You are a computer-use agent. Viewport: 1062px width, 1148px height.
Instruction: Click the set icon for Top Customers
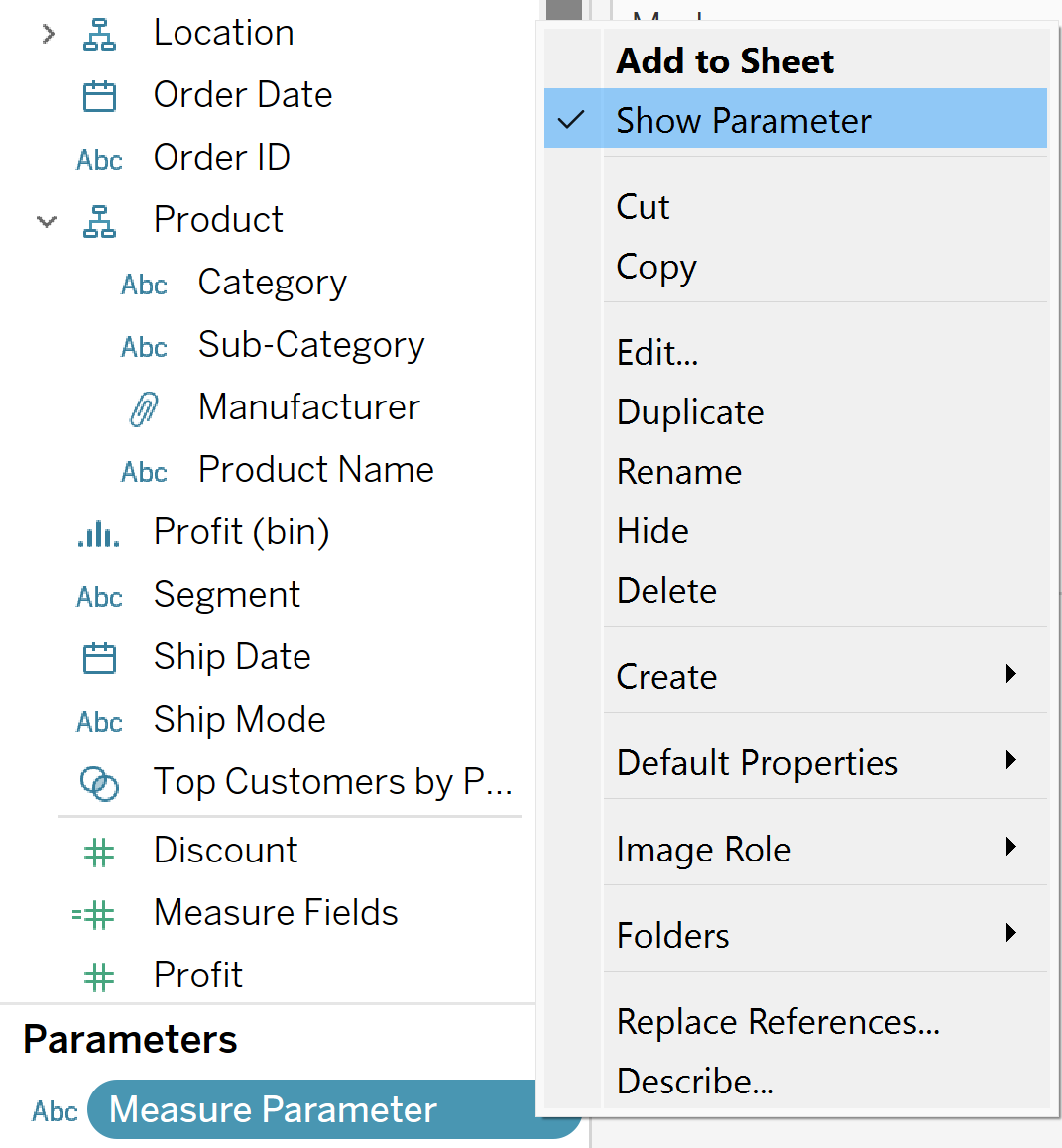[99, 784]
